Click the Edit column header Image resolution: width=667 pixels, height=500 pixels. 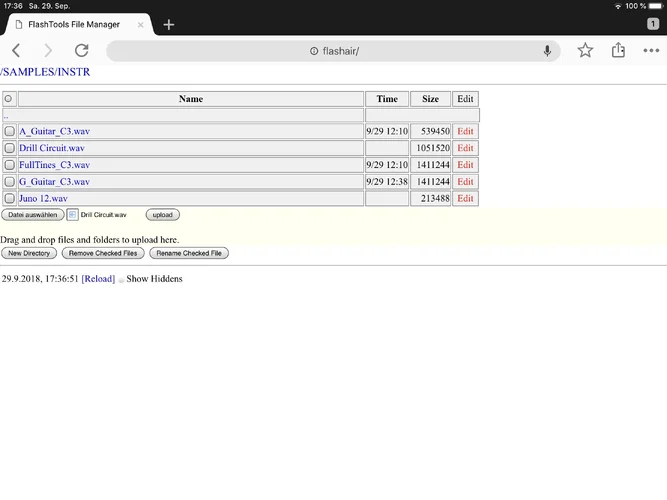pos(465,99)
